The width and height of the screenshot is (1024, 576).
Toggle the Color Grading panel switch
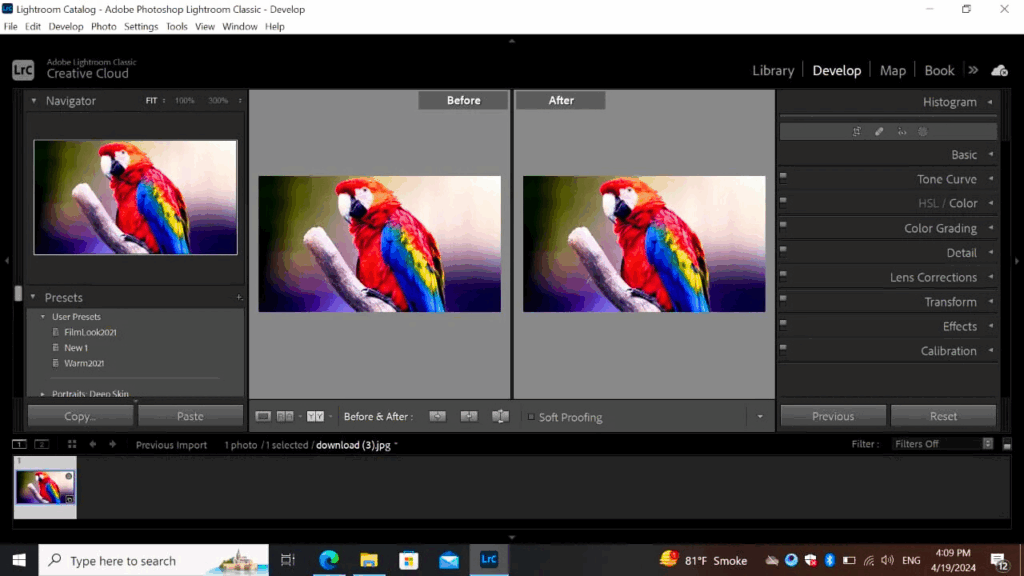click(x=783, y=228)
